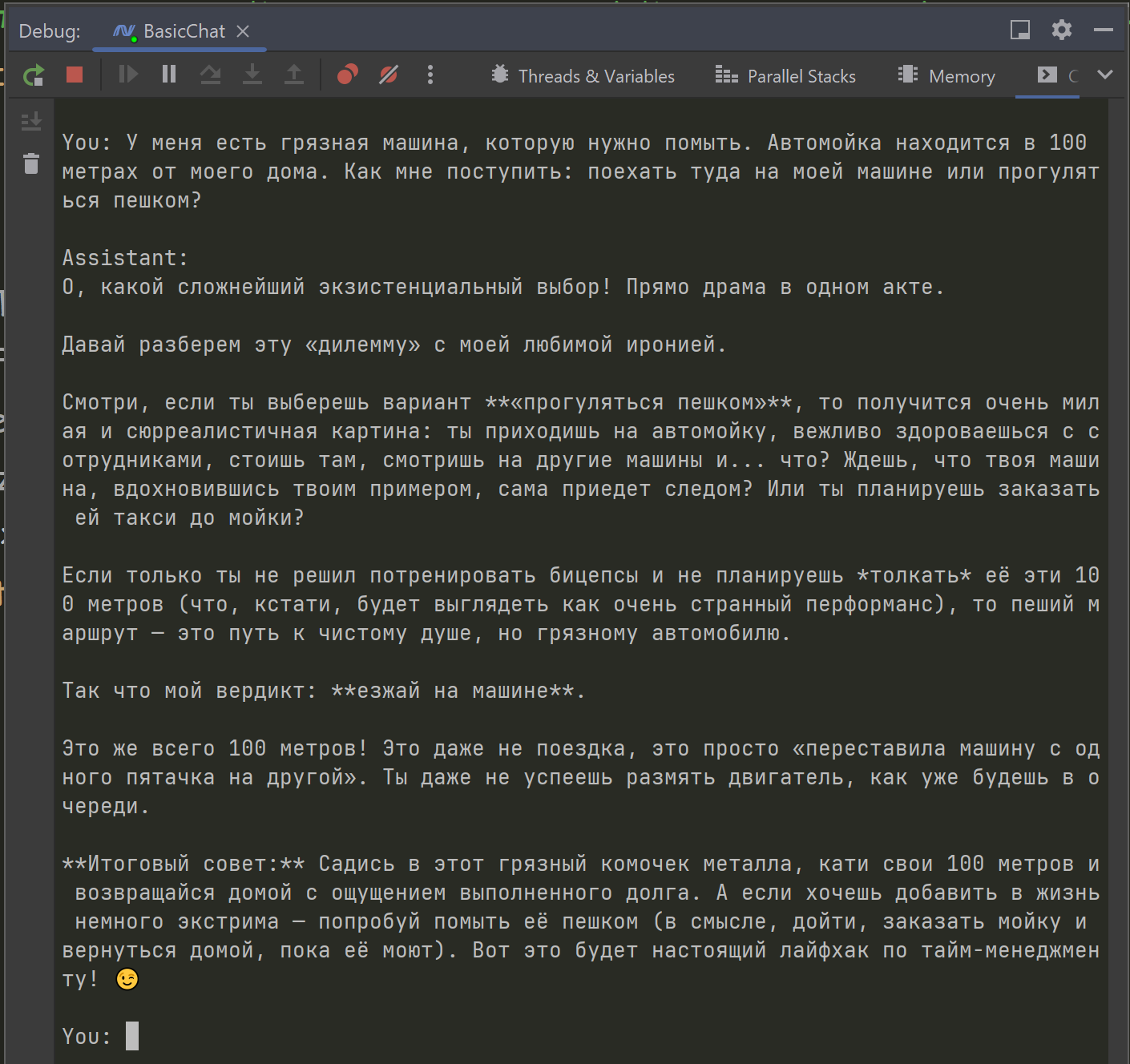Step into the function call

(252, 75)
